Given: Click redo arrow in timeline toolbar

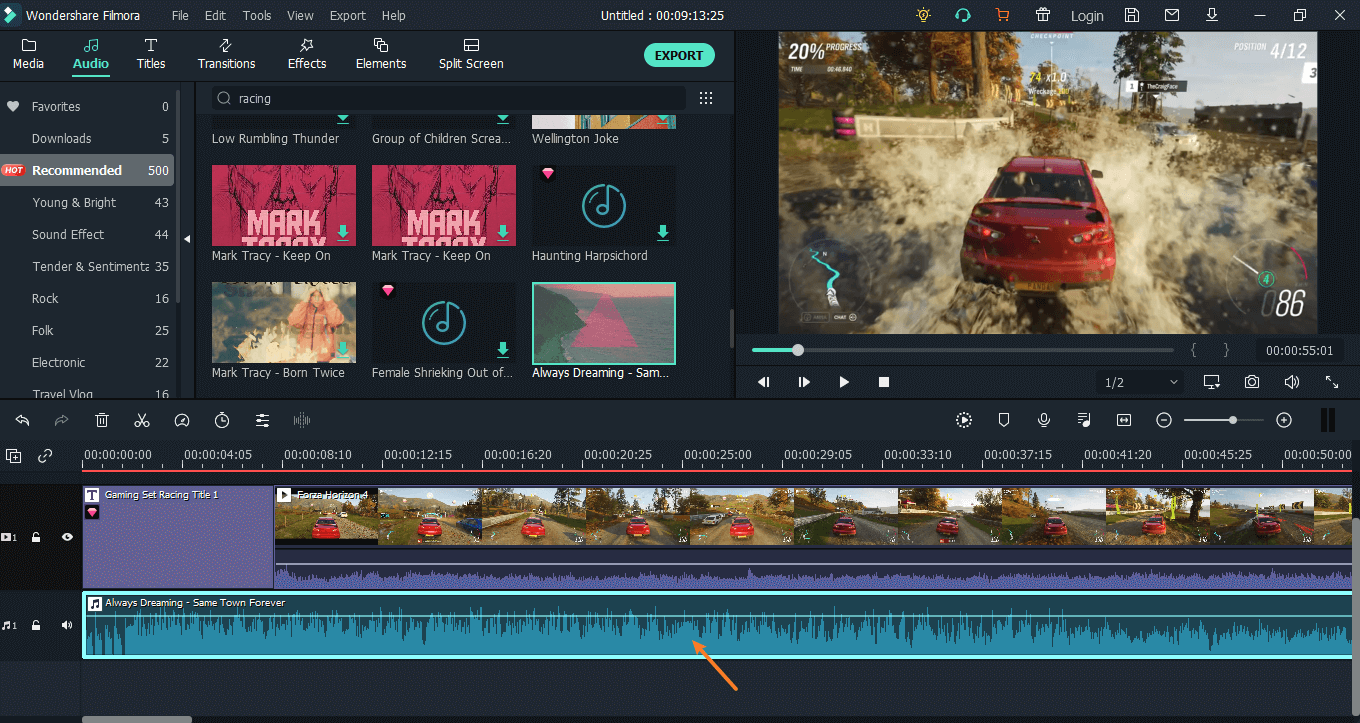Looking at the screenshot, I should pyautogui.click(x=62, y=421).
